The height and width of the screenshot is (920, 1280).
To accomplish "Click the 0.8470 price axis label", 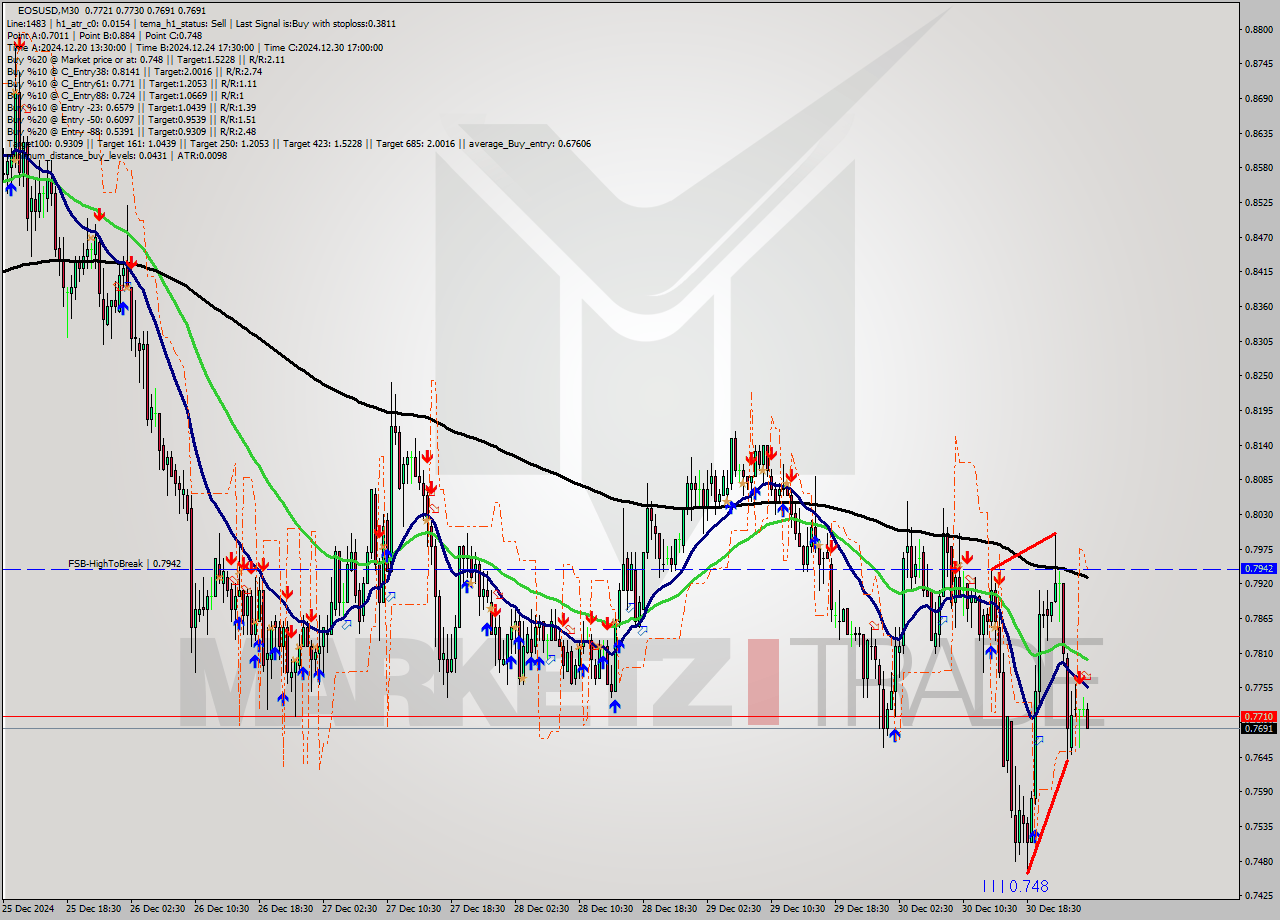I will (1259, 237).
